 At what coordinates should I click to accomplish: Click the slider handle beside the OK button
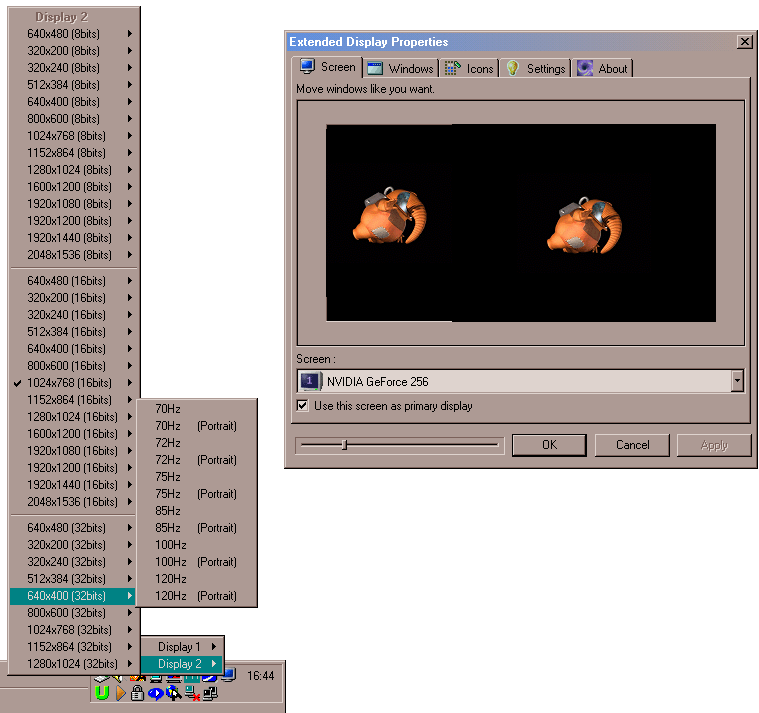pos(344,445)
